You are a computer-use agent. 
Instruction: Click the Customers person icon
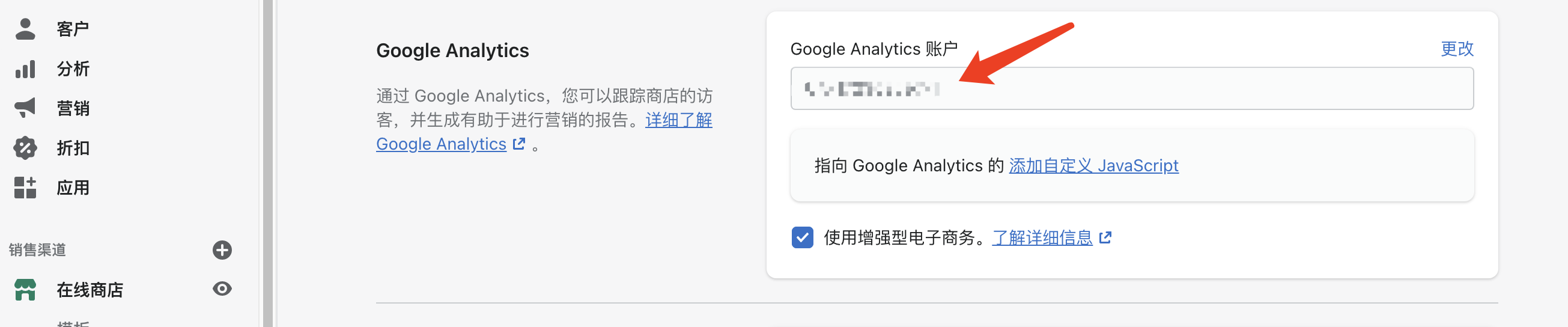click(x=25, y=29)
